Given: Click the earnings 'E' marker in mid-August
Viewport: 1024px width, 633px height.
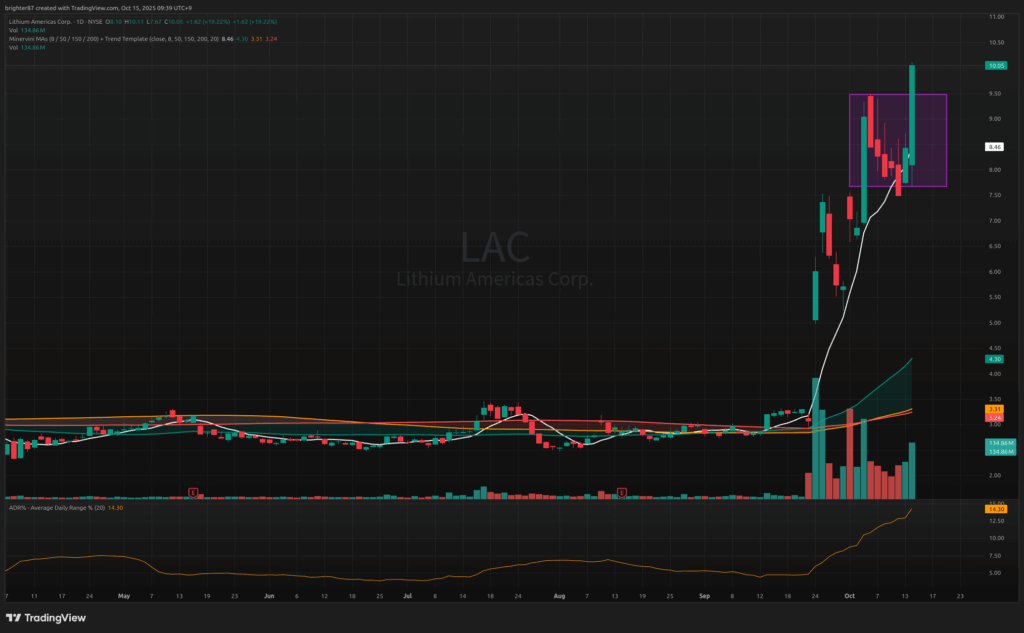Looking at the screenshot, I should pyautogui.click(x=622, y=492).
